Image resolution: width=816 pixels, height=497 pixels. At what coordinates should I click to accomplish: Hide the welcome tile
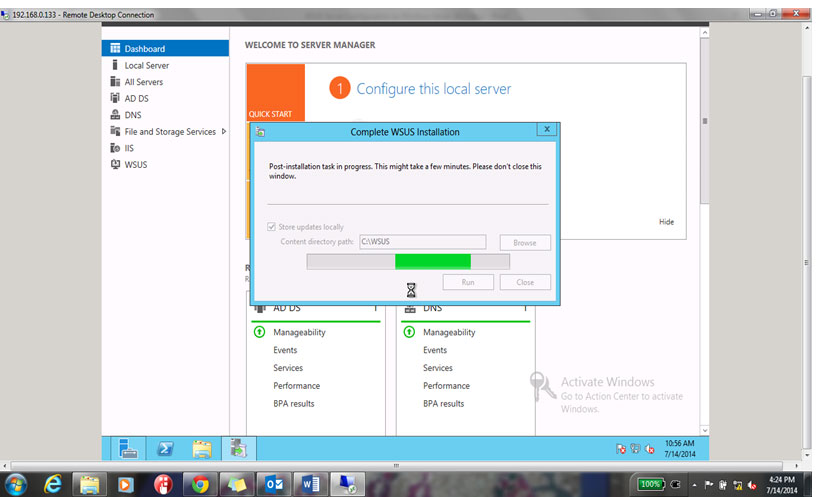pyautogui.click(x=666, y=222)
